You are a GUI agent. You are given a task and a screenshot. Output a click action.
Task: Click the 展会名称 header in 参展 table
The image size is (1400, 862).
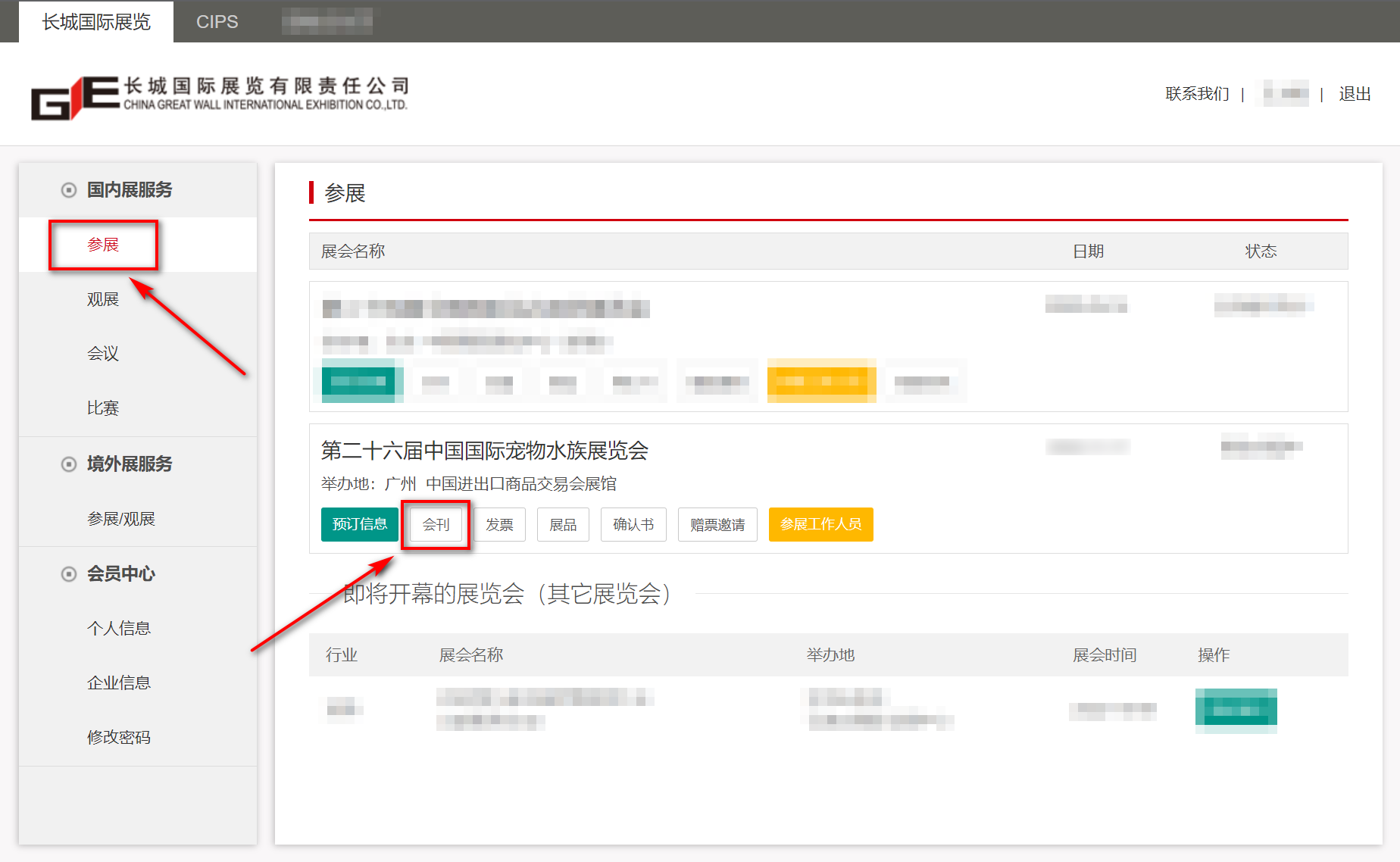[x=353, y=251]
